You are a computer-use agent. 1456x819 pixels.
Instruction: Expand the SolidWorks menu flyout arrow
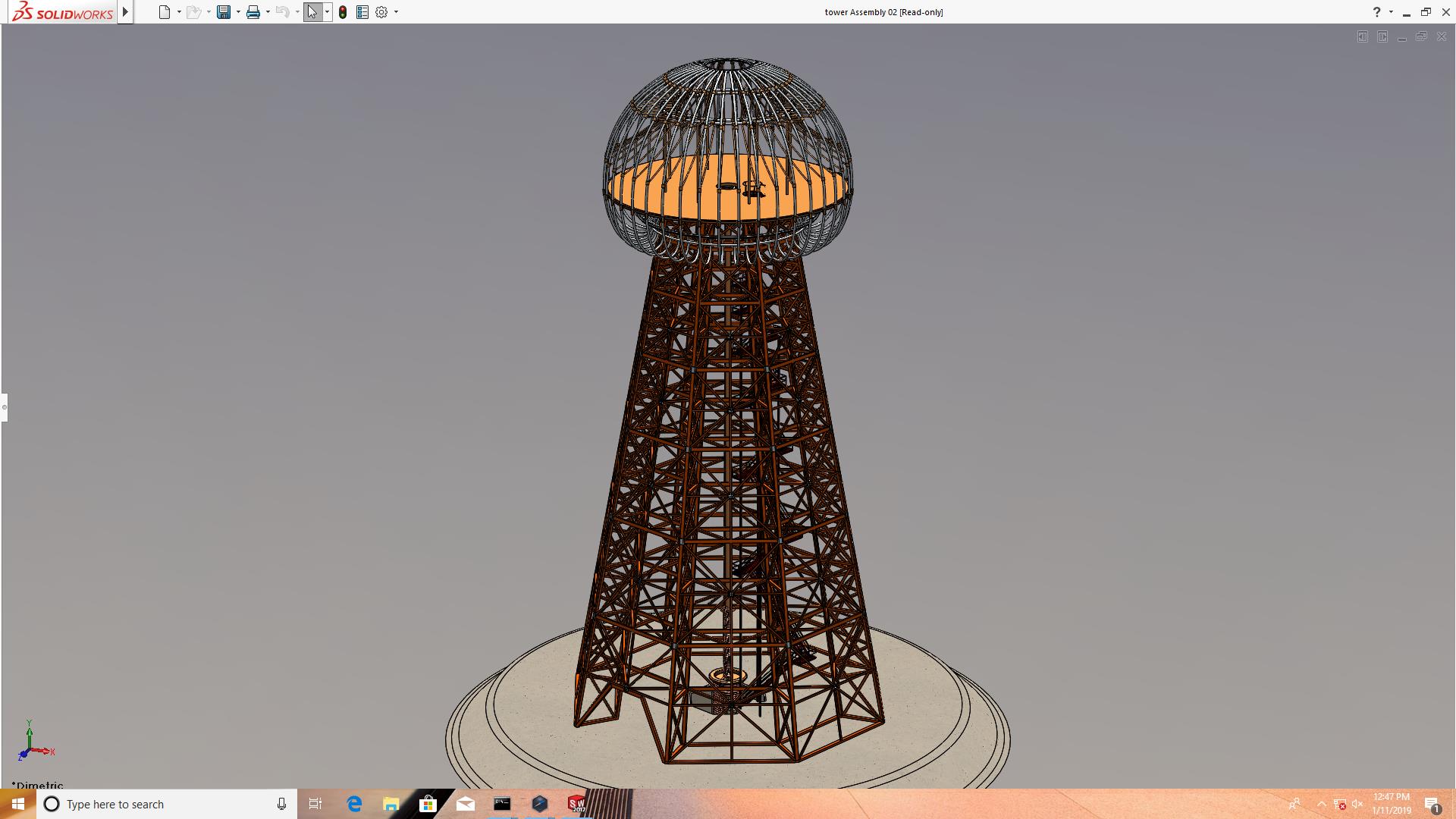(x=126, y=12)
